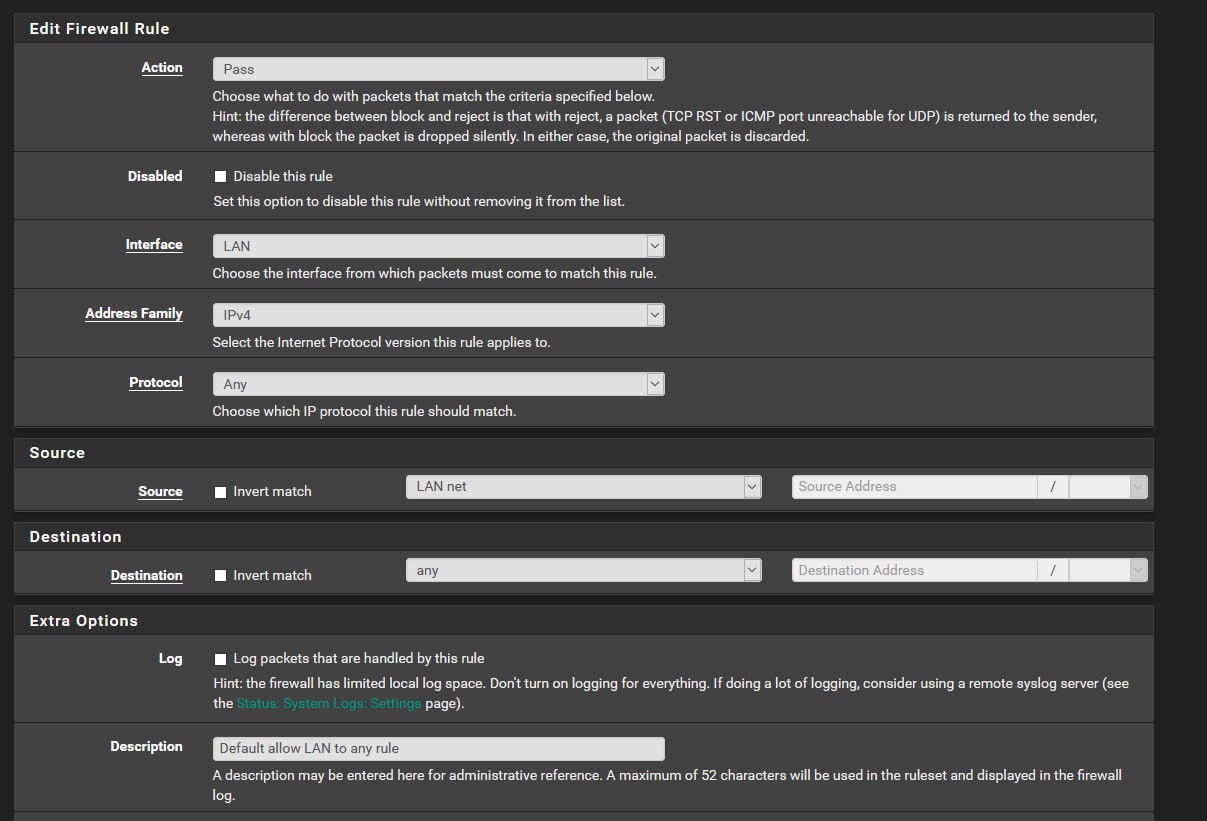Click the underlined Action label
Viewport: 1207px width, 821px height.
(162, 68)
